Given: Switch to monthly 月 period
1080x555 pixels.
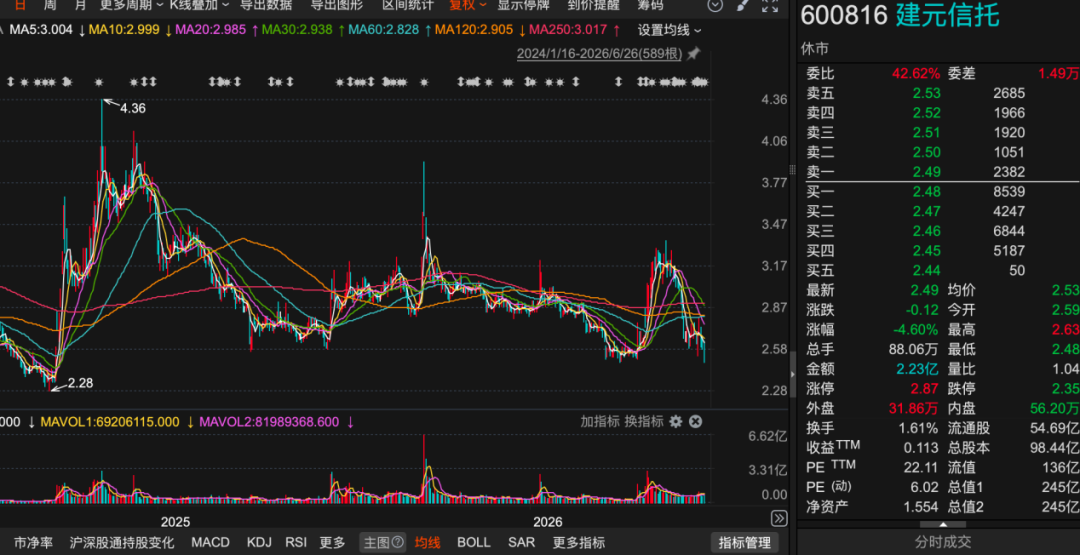Looking at the screenshot, I should (x=80, y=6).
